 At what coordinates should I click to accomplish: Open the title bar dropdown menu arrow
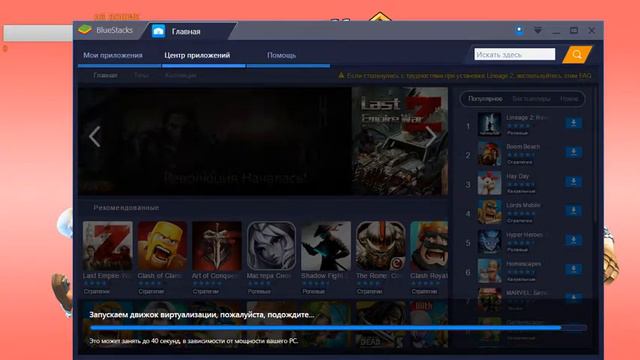538,31
